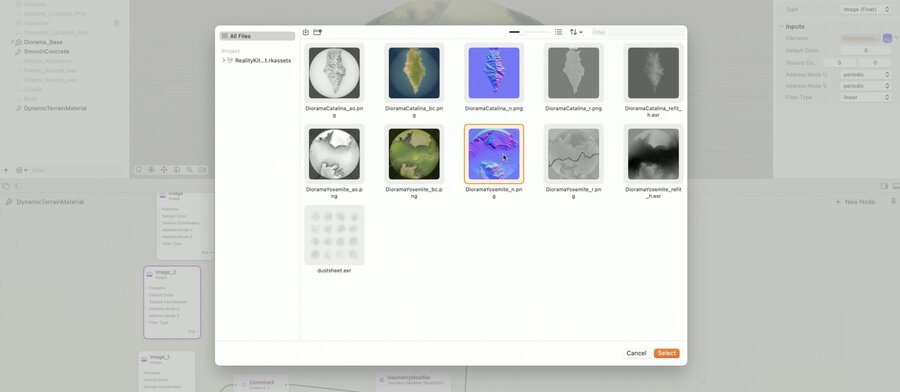
Task: Edit second Texture Coordinates value field
Action: click(875, 63)
